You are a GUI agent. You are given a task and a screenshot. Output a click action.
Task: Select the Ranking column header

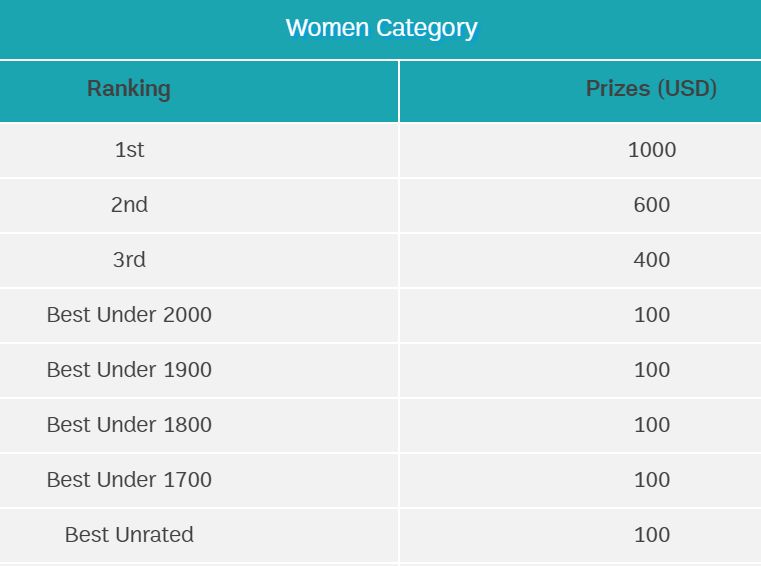tap(129, 89)
